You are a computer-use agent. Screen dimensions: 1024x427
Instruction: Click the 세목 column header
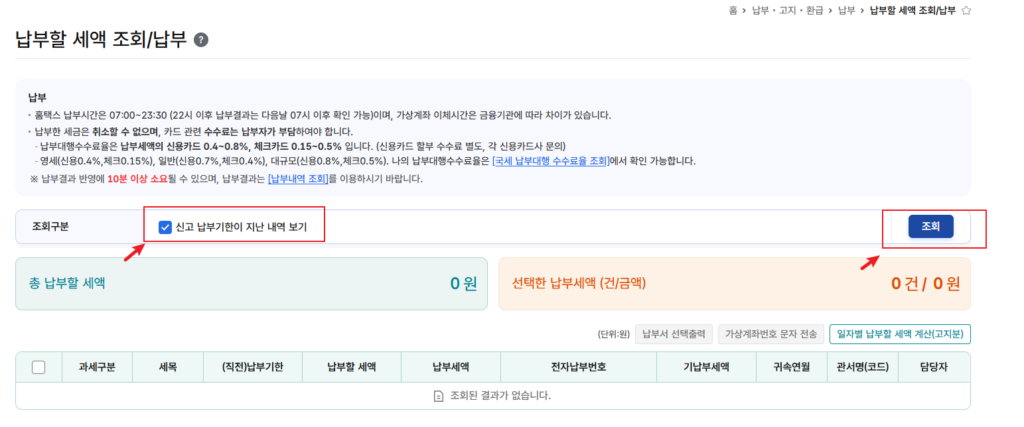click(168, 367)
